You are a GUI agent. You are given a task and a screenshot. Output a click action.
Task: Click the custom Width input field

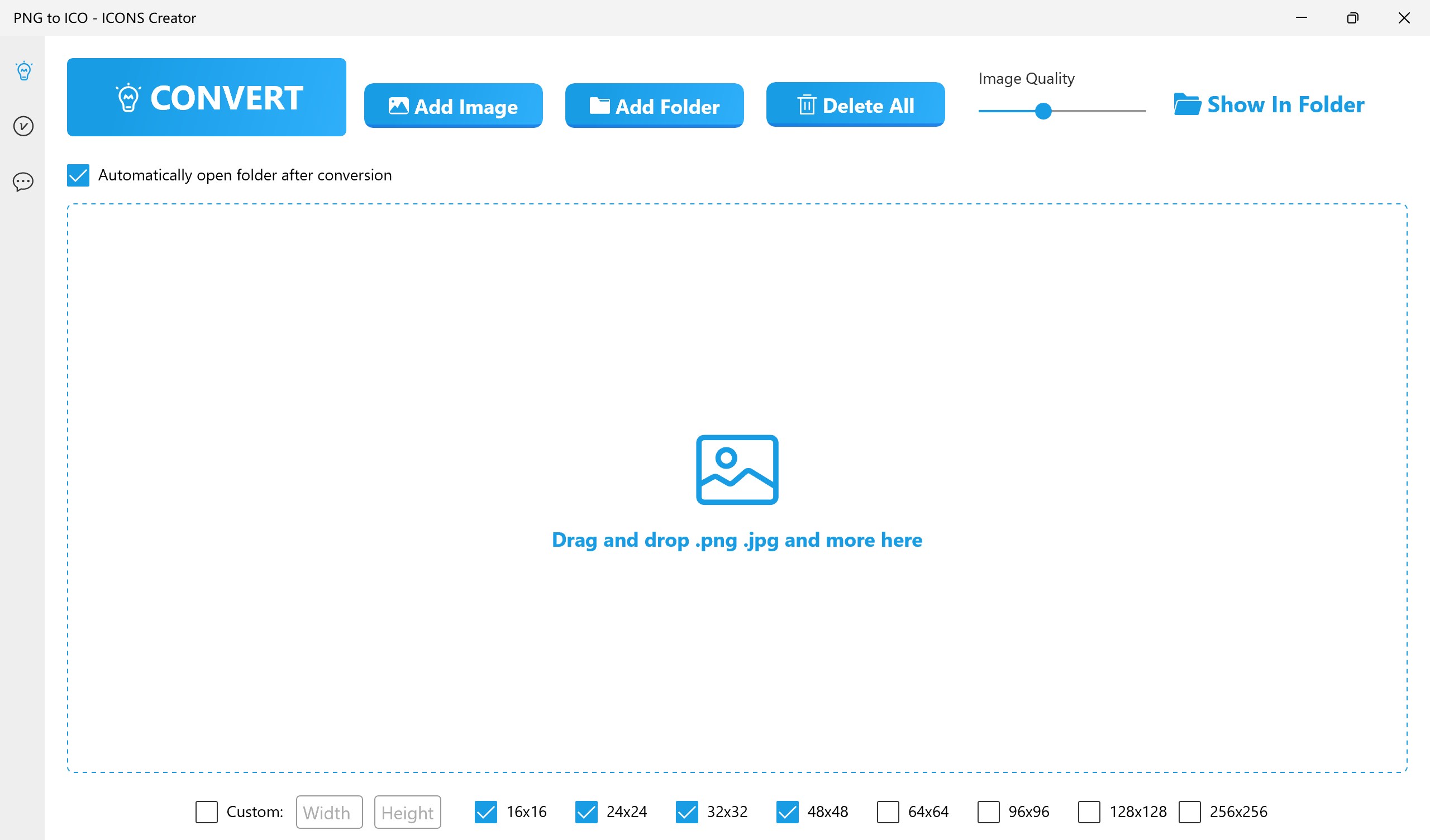tap(329, 812)
